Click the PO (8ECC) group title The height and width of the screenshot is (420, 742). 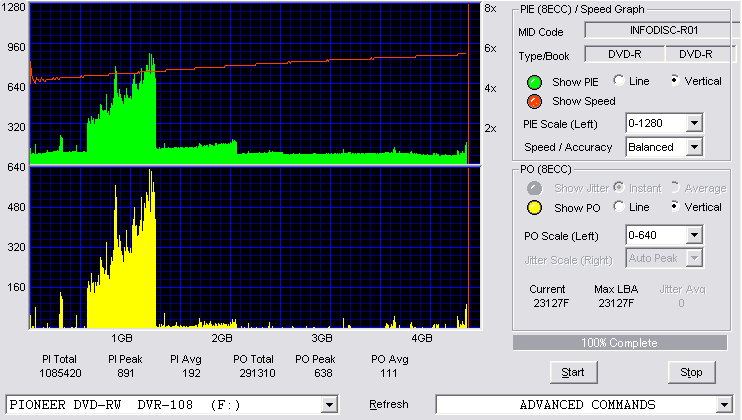546,169
